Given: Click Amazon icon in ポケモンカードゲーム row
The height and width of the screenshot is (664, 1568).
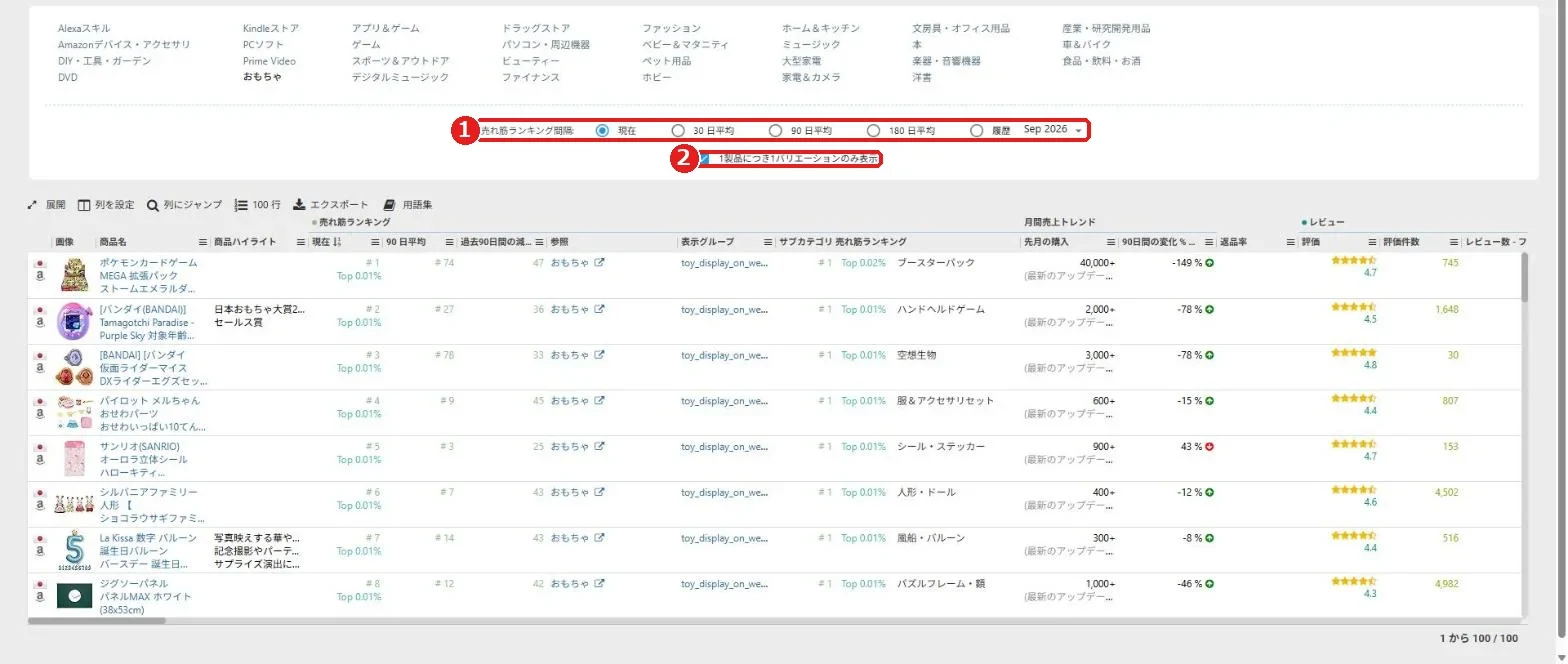Looking at the screenshot, I should 40,277.
